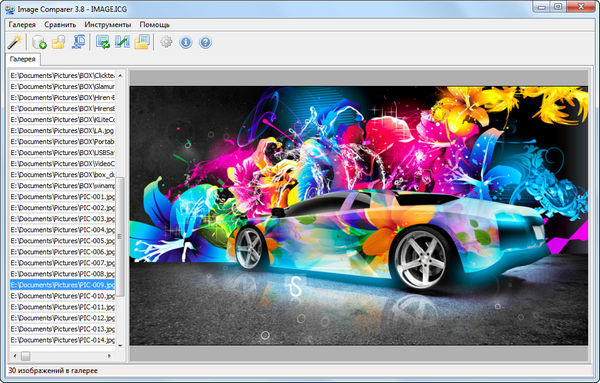Viewport: 600px width, 383px height.
Task: Click the create new gallery database icon
Action: tap(39, 42)
